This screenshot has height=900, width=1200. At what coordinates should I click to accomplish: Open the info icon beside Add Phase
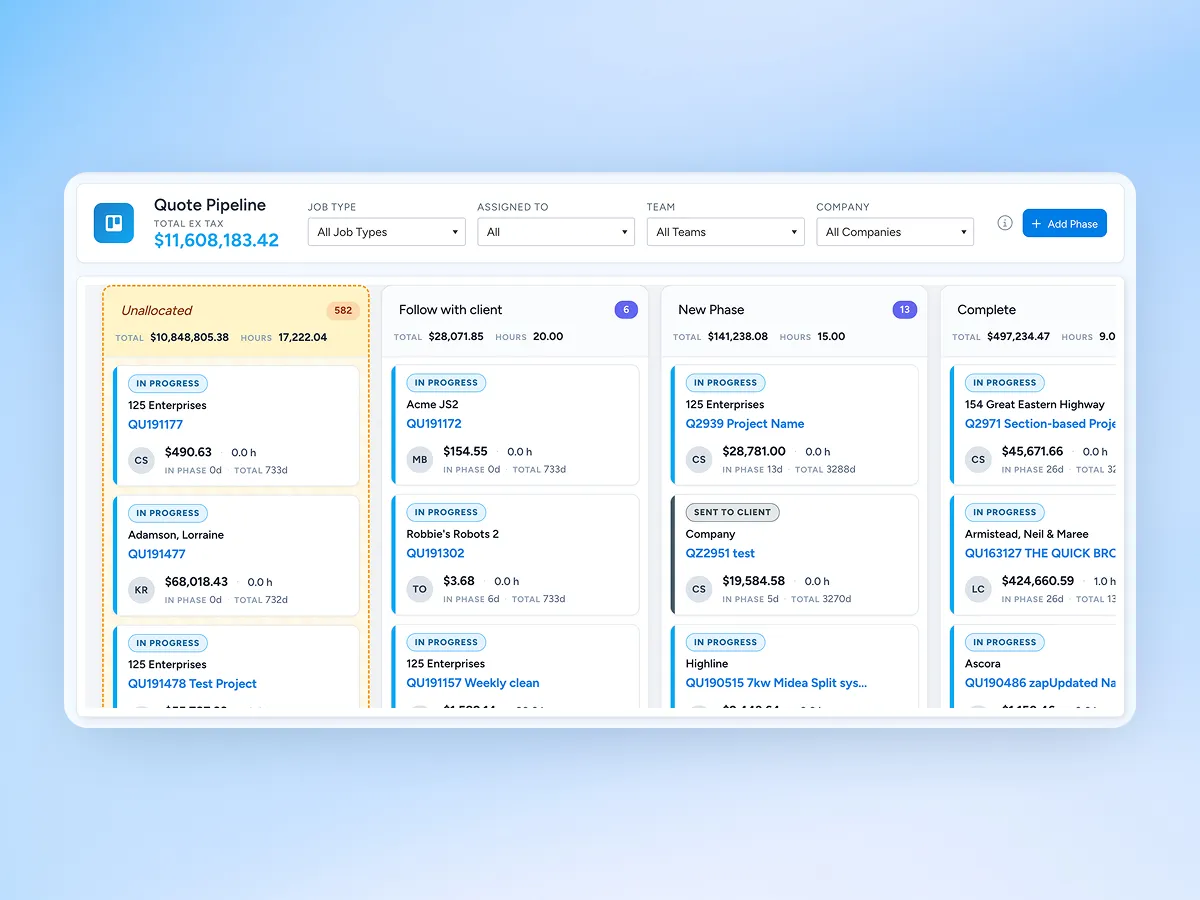click(1005, 223)
